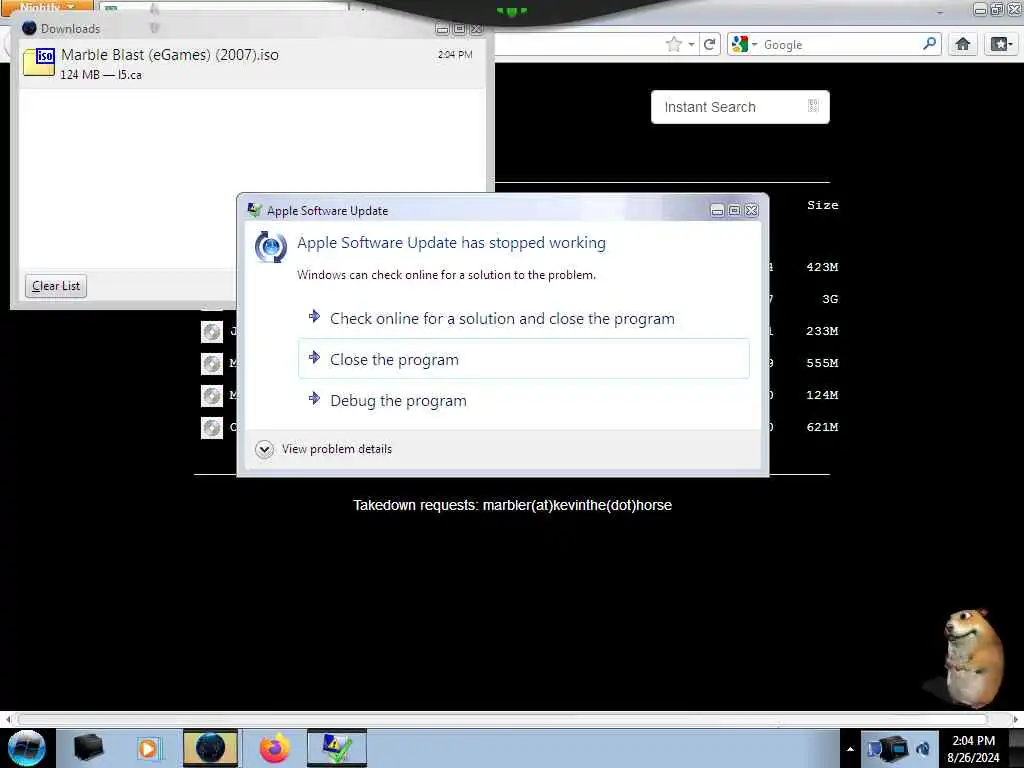This screenshot has height=768, width=1024.
Task: Open the search engine dropdown (Google icon)
Action: [744, 44]
